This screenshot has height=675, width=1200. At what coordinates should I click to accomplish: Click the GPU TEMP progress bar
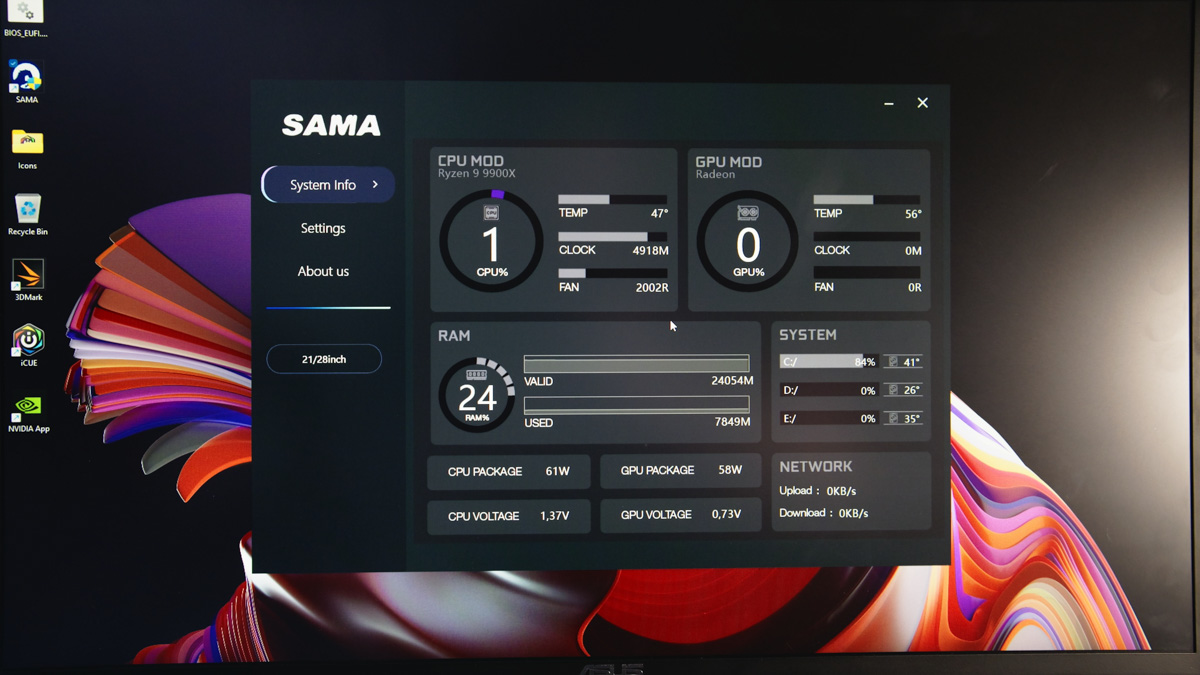[868, 200]
